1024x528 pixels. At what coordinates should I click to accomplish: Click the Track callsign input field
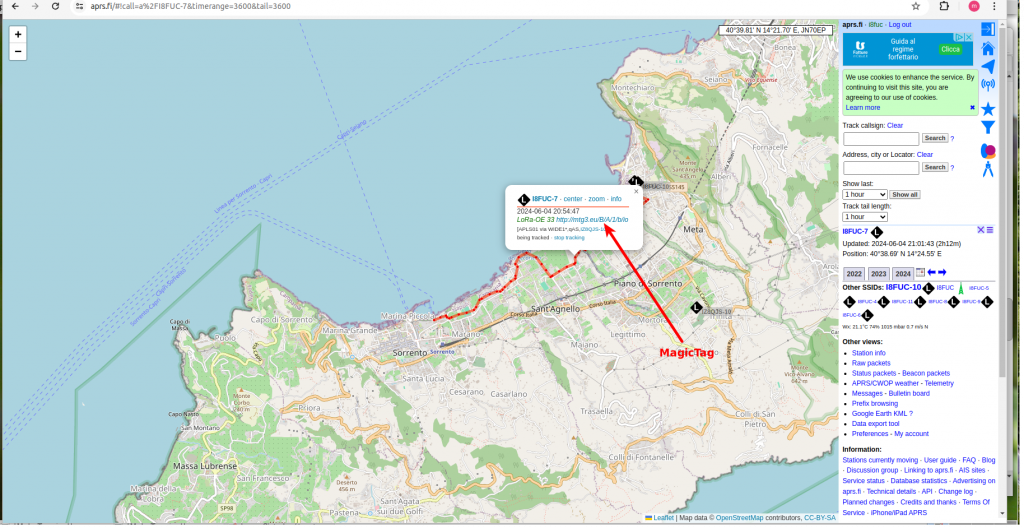(x=881, y=139)
